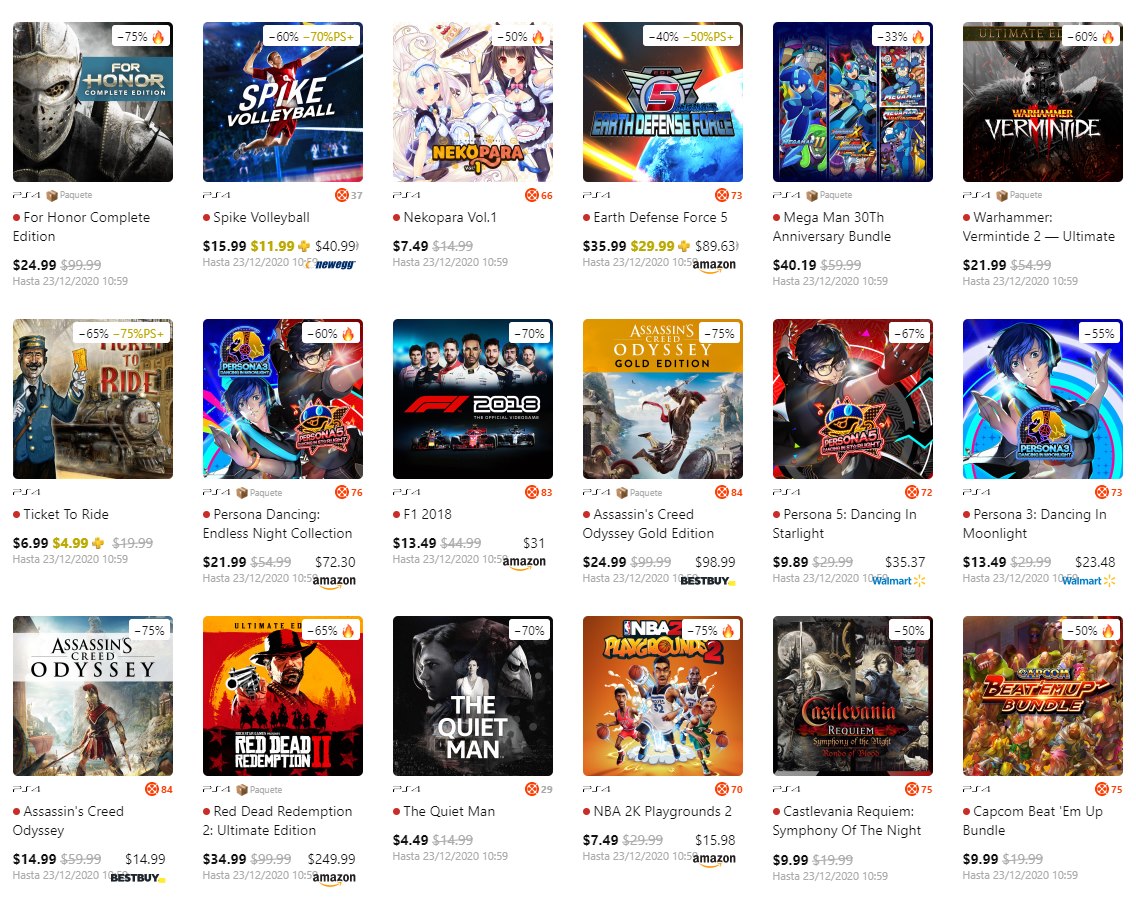1136x902 pixels.
Task: Click the Warhammer Vermintide 2 cover image
Action: click(1043, 101)
